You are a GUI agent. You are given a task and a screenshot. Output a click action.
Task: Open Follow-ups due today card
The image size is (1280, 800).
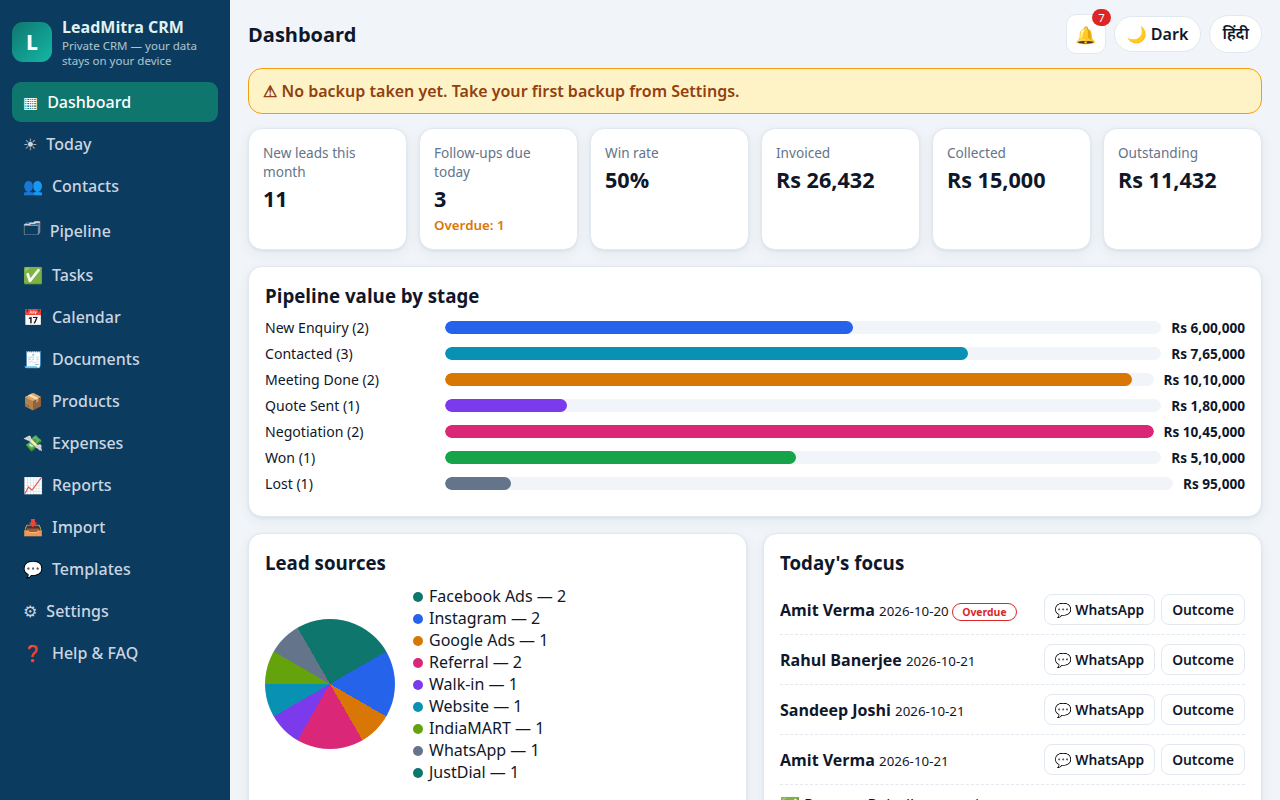click(498, 189)
